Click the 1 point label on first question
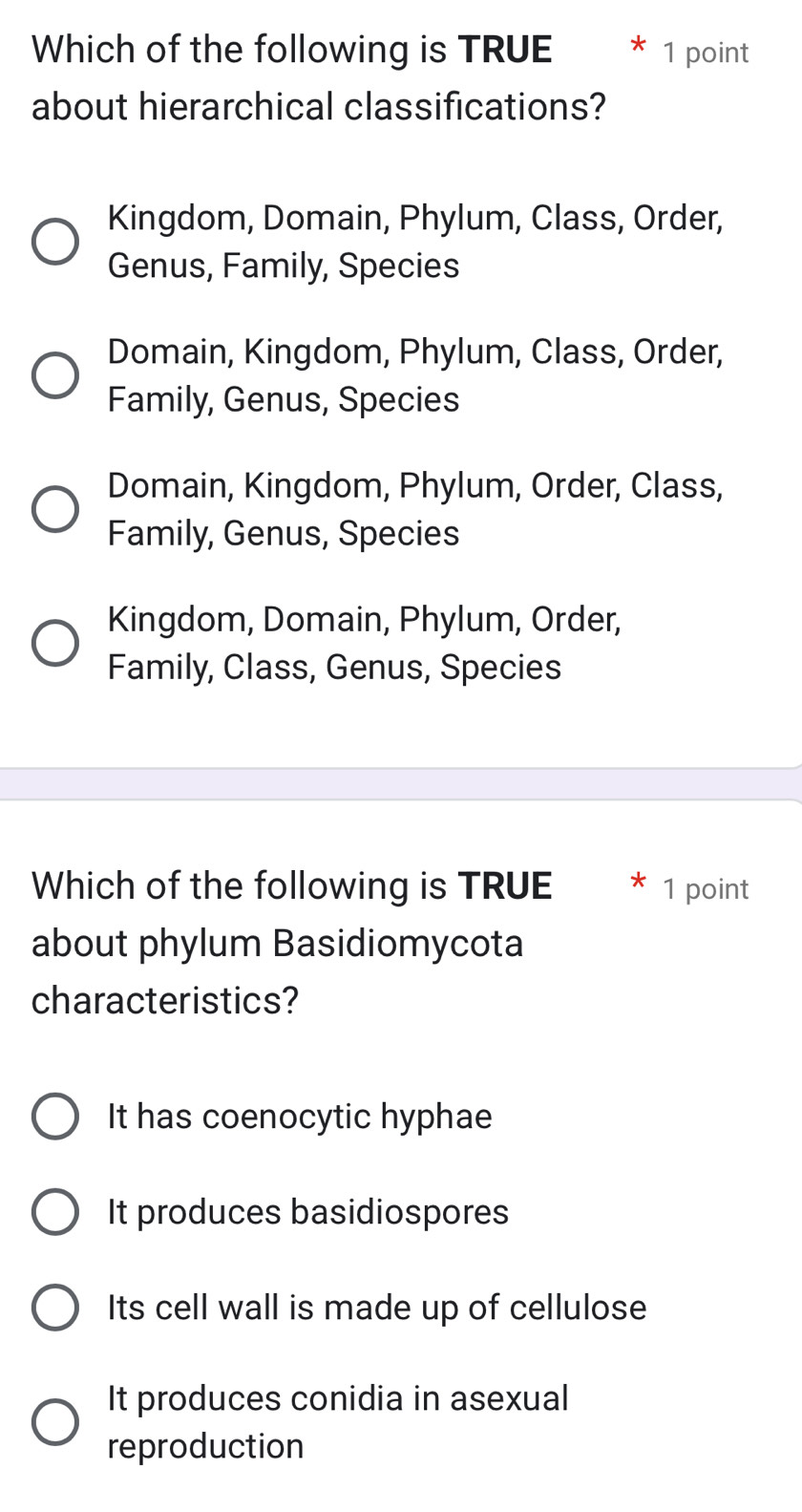802x1512 pixels. (706, 53)
